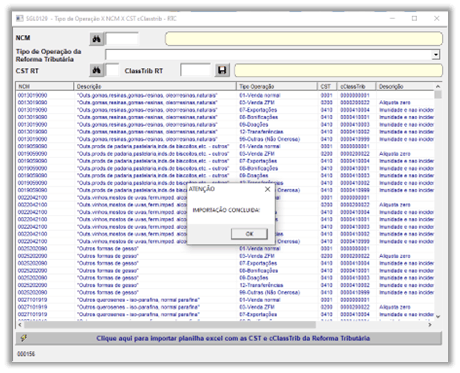Click the horizontal scrollbar left arrow
Viewport: 460px width, 373px height.
pos(20,324)
